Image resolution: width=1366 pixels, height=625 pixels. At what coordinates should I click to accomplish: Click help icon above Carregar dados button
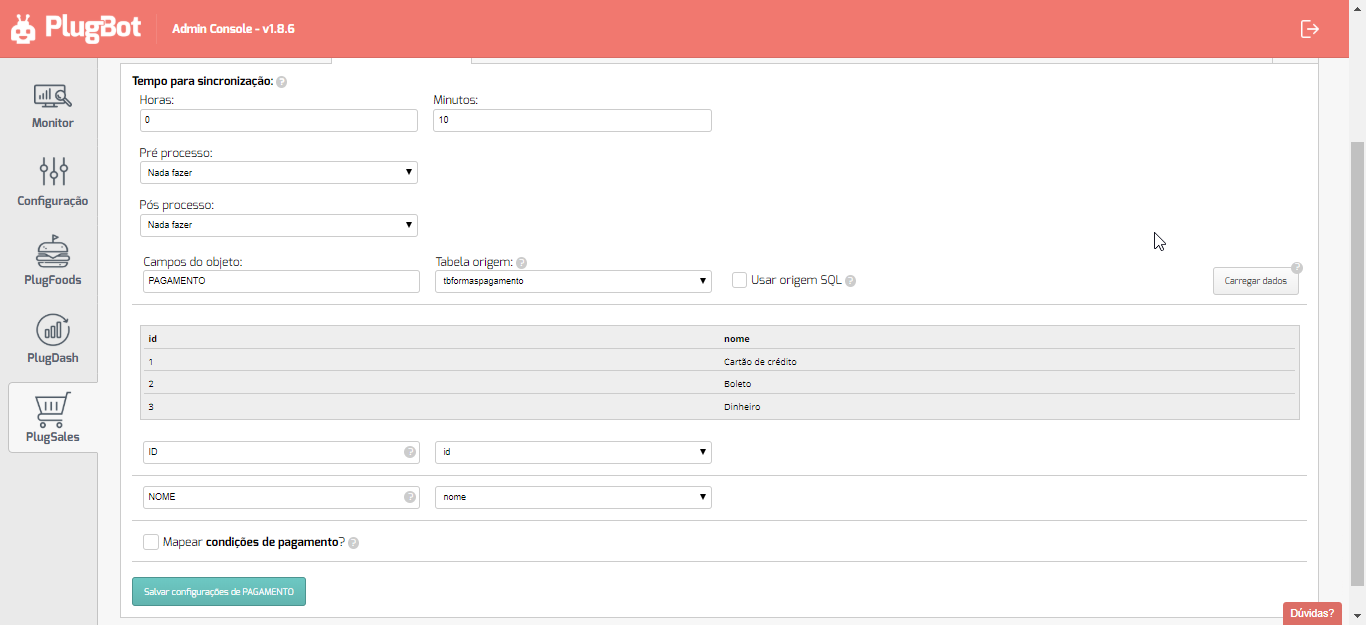click(1297, 268)
